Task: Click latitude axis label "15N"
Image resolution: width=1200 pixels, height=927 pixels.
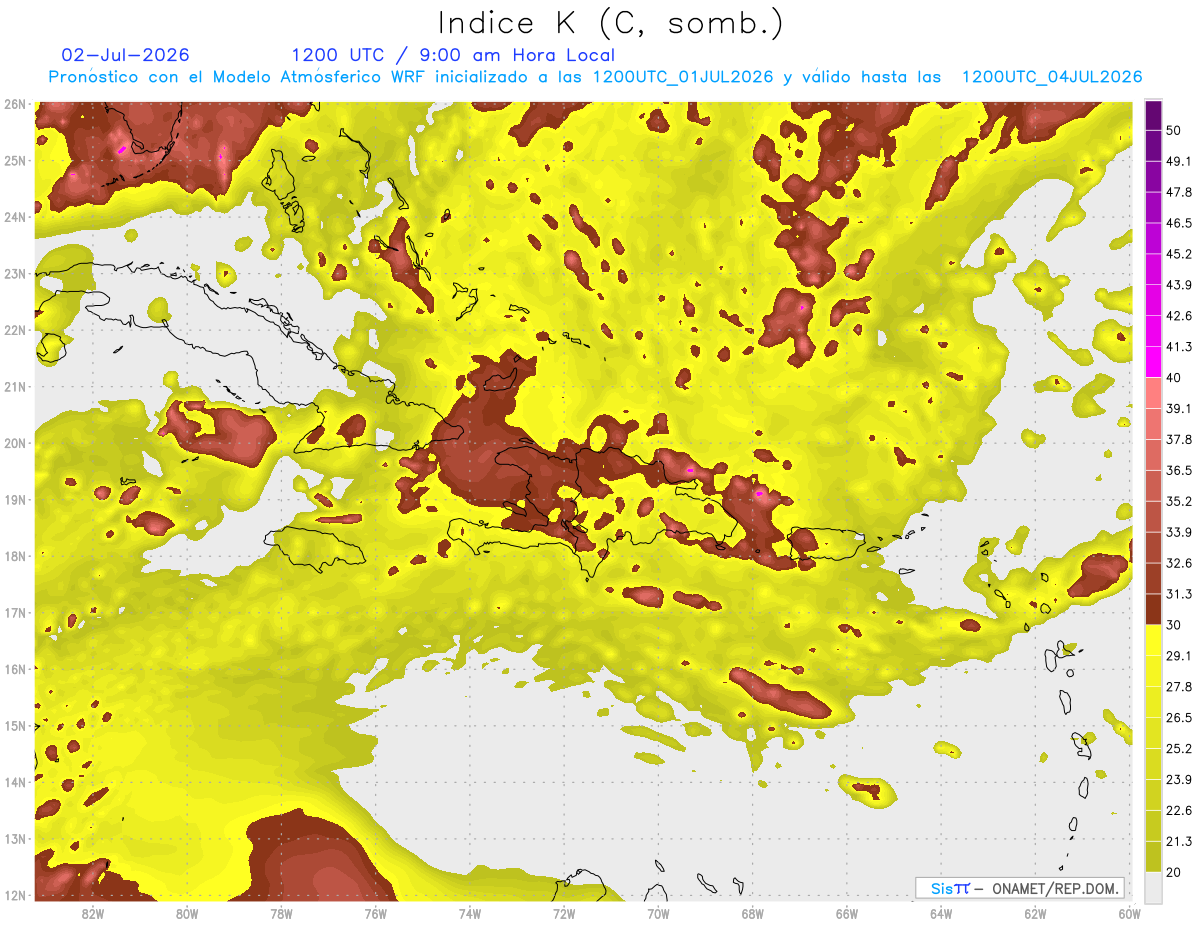Action: tap(14, 725)
